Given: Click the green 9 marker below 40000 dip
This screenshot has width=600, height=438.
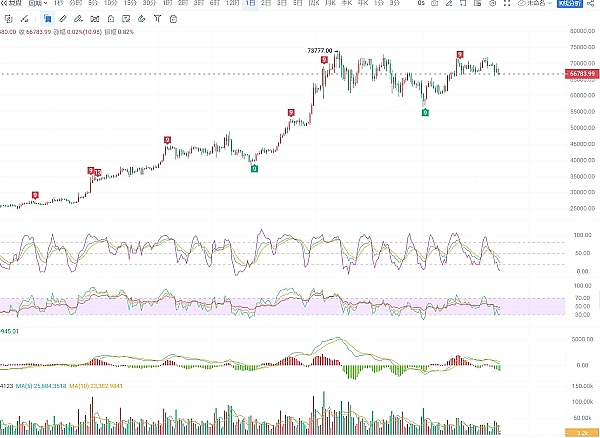Looking at the screenshot, I should (254, 168).
